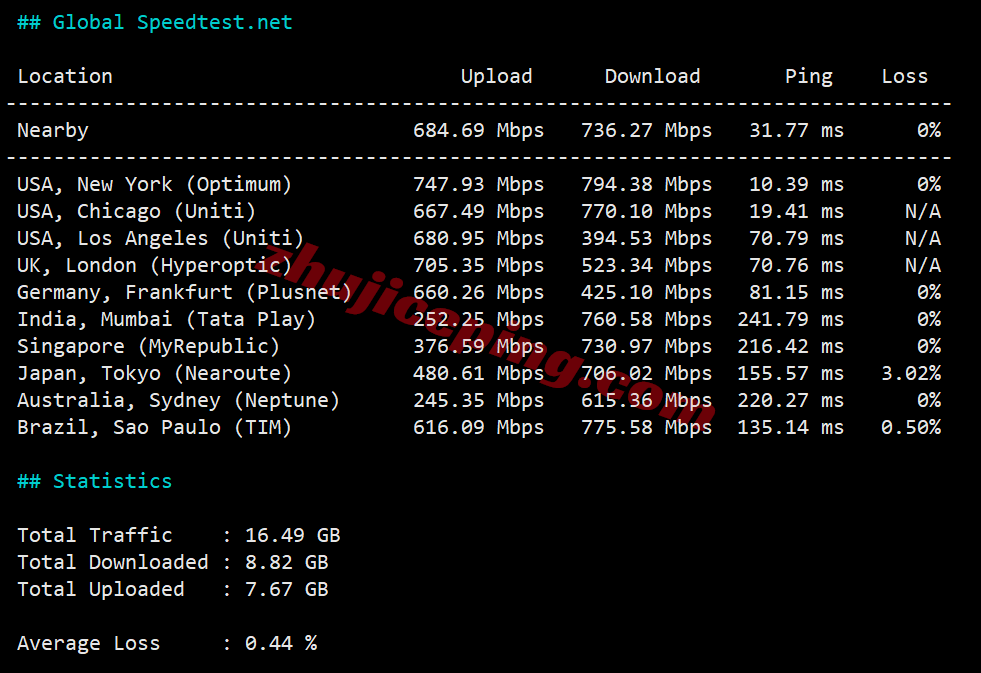Select 'India, Mumbai (Tata Play)' location

coord(166,319)
